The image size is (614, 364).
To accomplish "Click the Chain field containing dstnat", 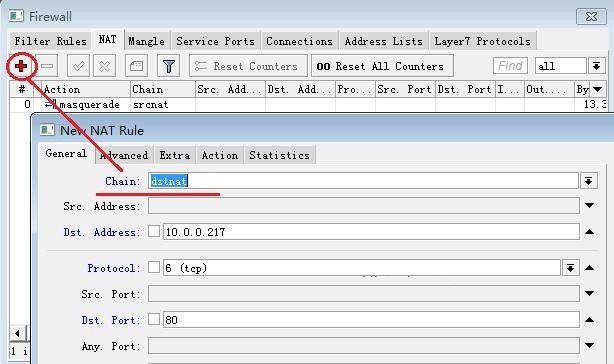I will pyautogui.click(x=363, y=181).
